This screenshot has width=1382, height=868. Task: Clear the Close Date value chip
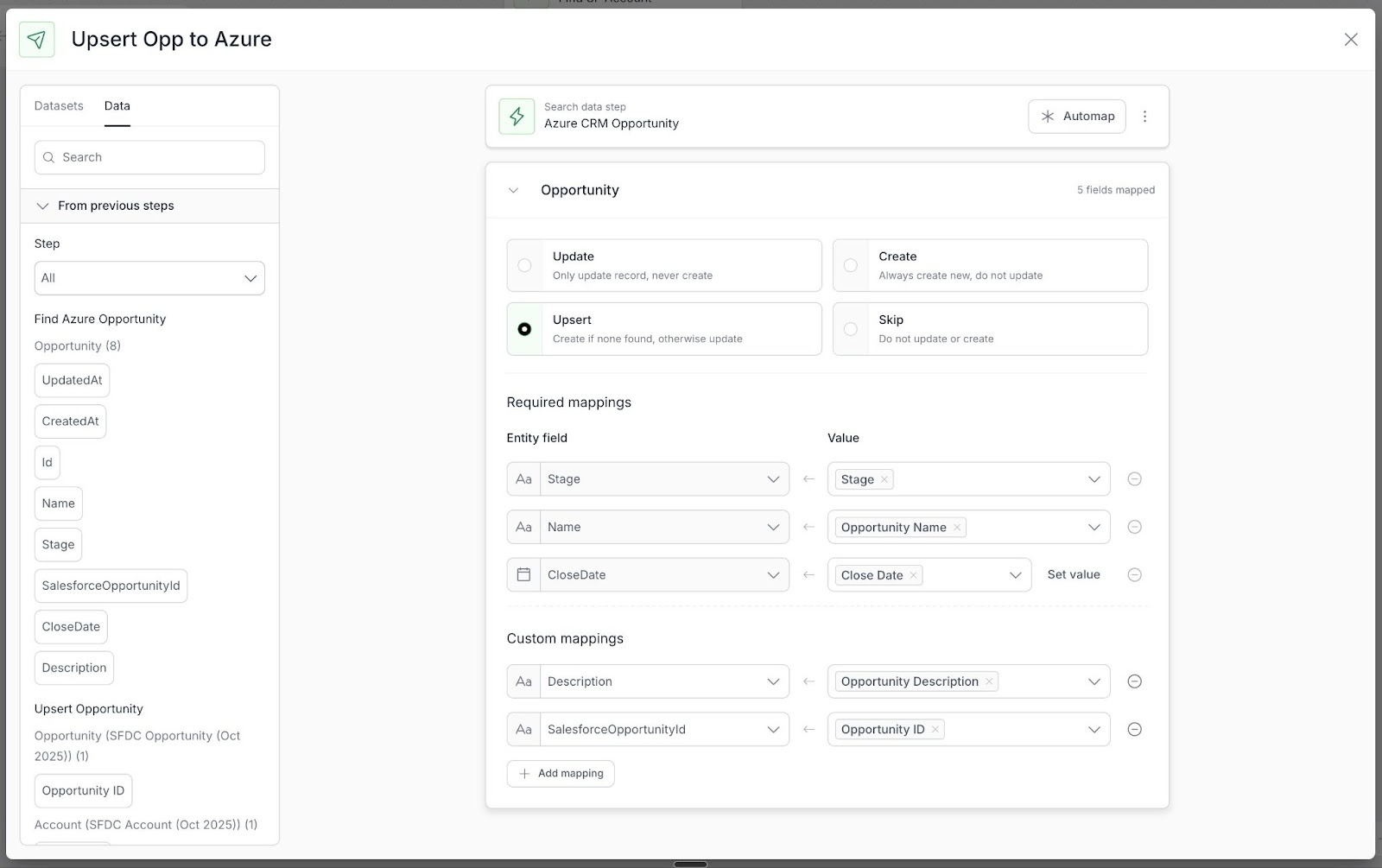tap(913, 575)
